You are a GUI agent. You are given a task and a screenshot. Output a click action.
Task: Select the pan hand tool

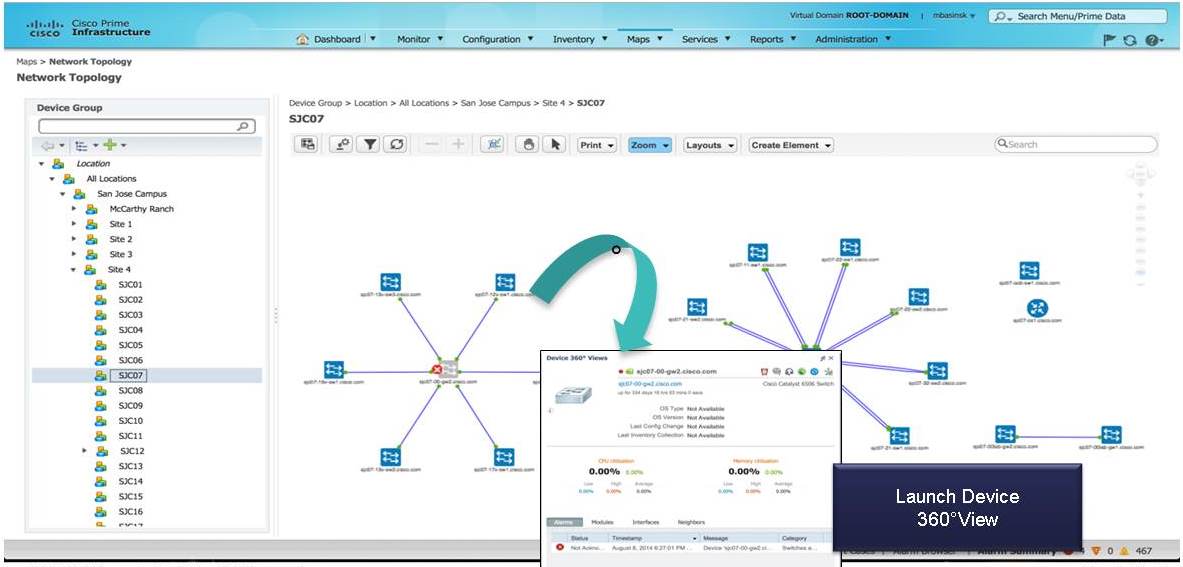coord(529,145)
